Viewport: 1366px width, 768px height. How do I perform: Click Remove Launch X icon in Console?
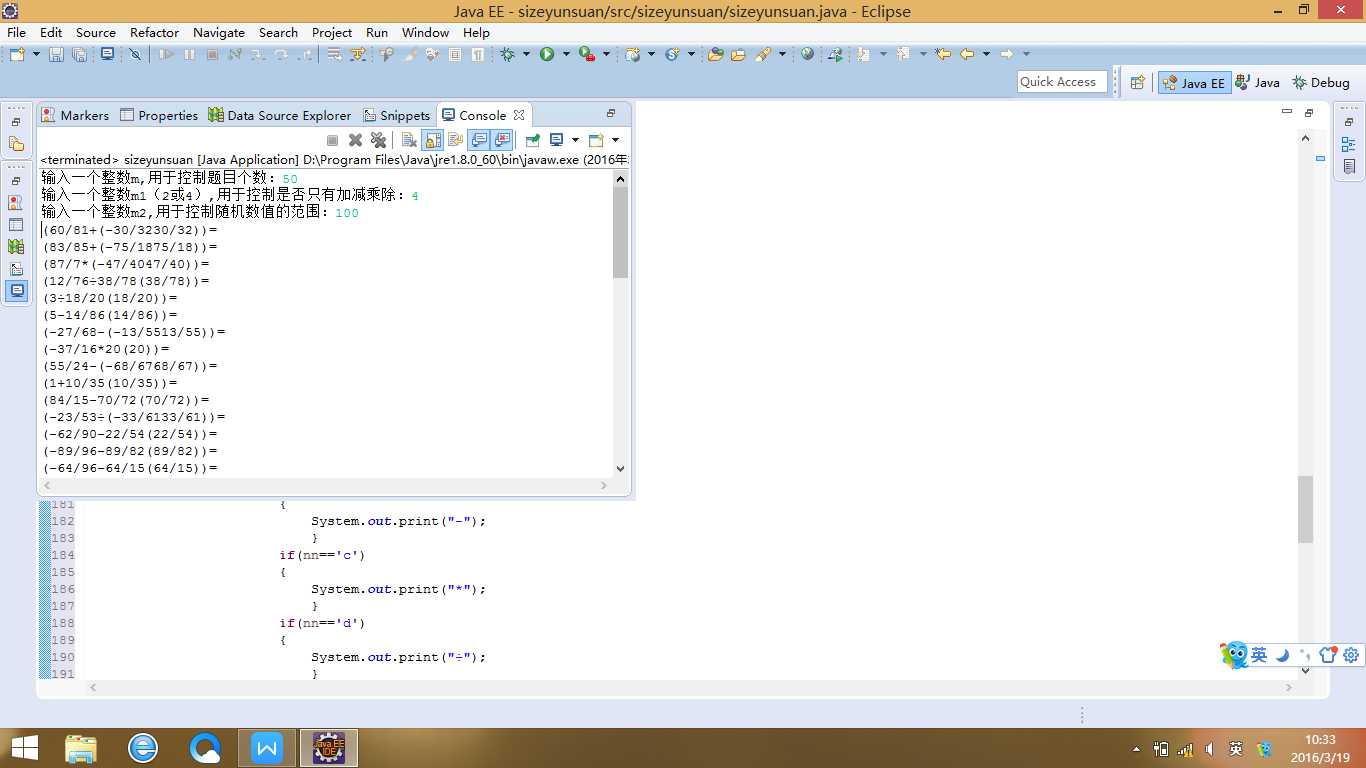[x=355, y=140]
